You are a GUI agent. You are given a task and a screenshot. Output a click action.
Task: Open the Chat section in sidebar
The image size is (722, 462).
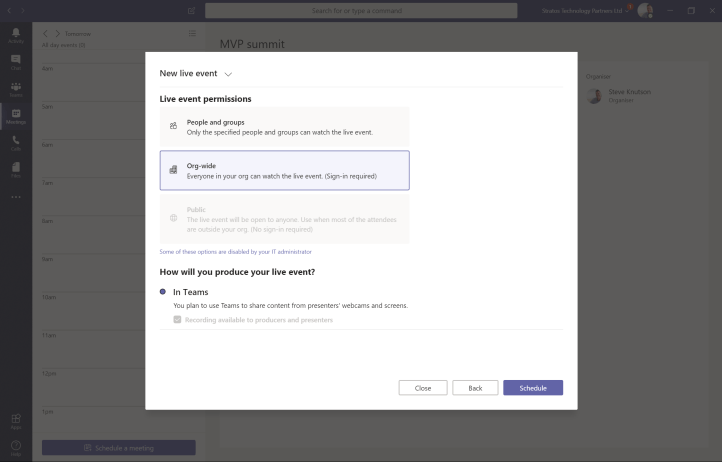coord(15,62)
